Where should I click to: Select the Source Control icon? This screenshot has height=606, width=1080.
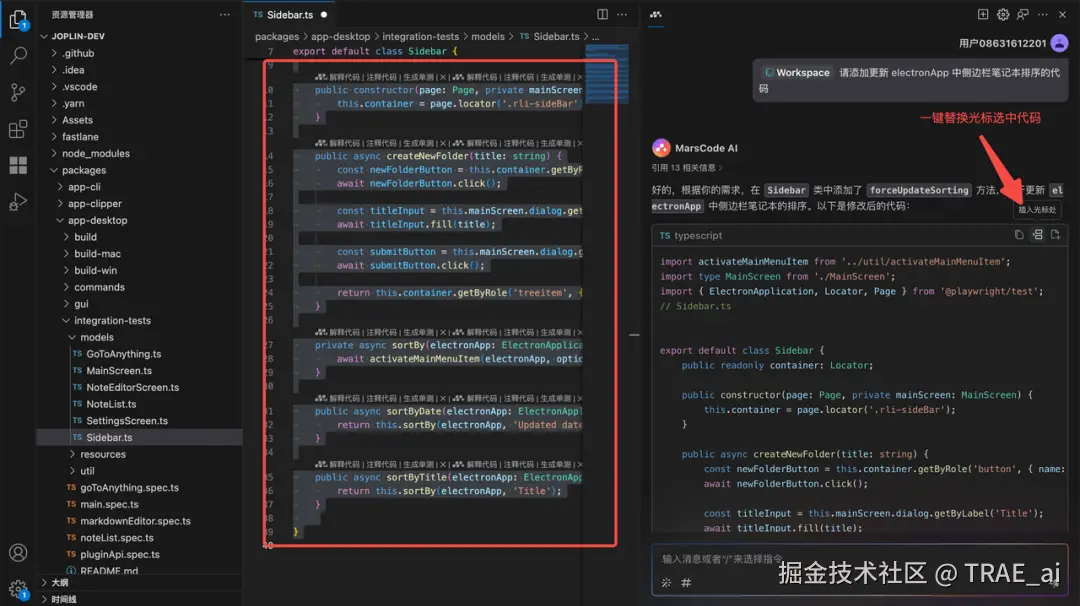click(18, 93)
